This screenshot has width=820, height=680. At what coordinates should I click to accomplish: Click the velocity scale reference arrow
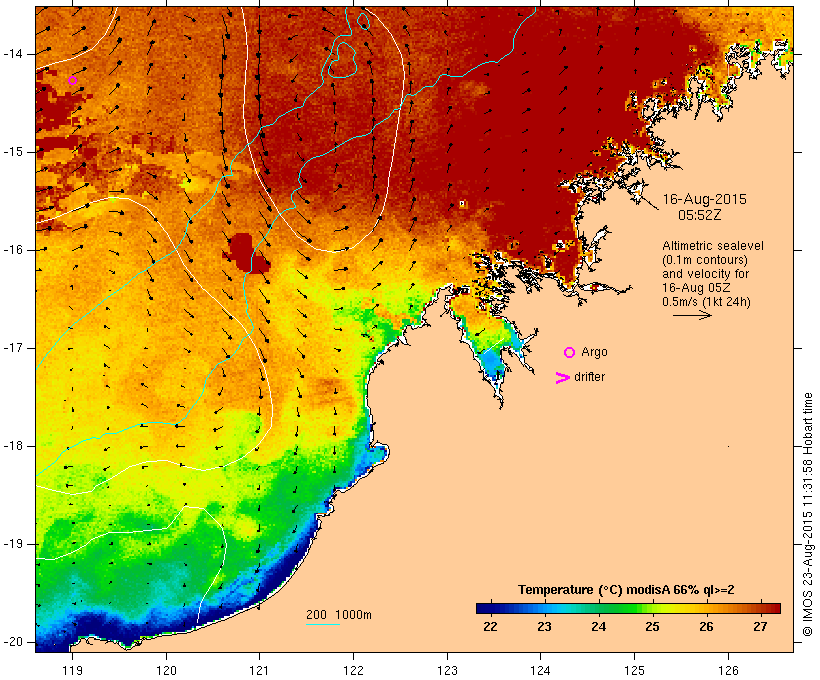click(x=692, y=315)
